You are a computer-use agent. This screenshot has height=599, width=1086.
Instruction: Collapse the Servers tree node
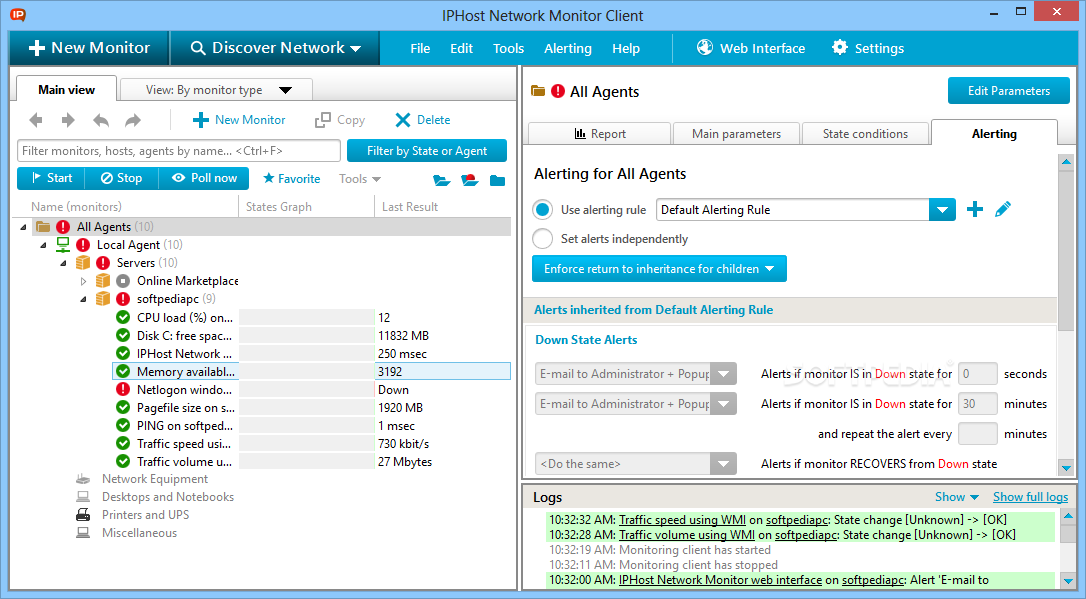coord(64,263)
